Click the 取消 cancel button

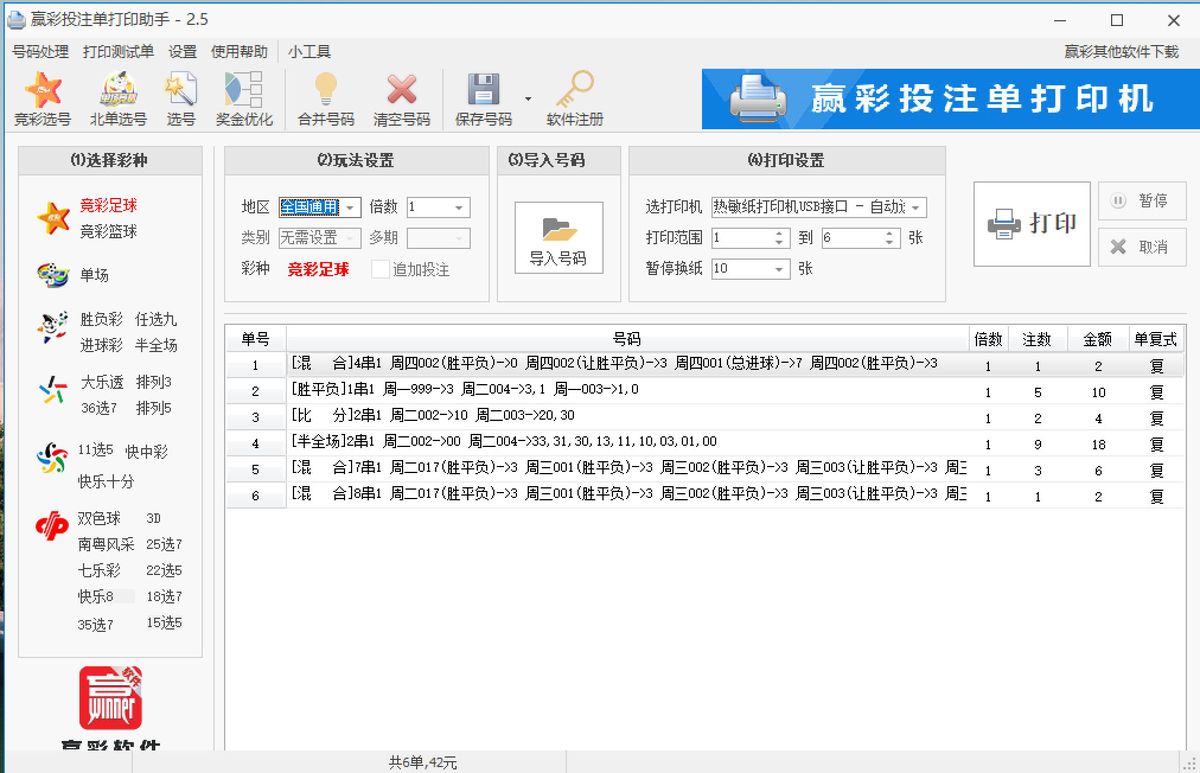click(x=1142, y=247)
